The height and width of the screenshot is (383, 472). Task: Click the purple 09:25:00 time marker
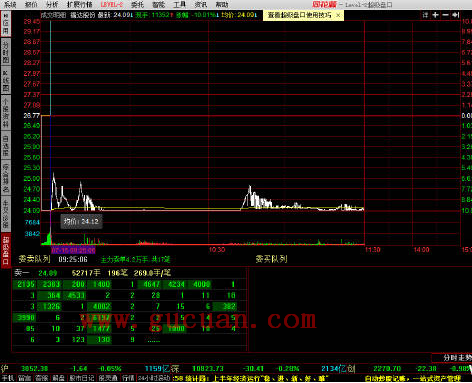(73, 250)
